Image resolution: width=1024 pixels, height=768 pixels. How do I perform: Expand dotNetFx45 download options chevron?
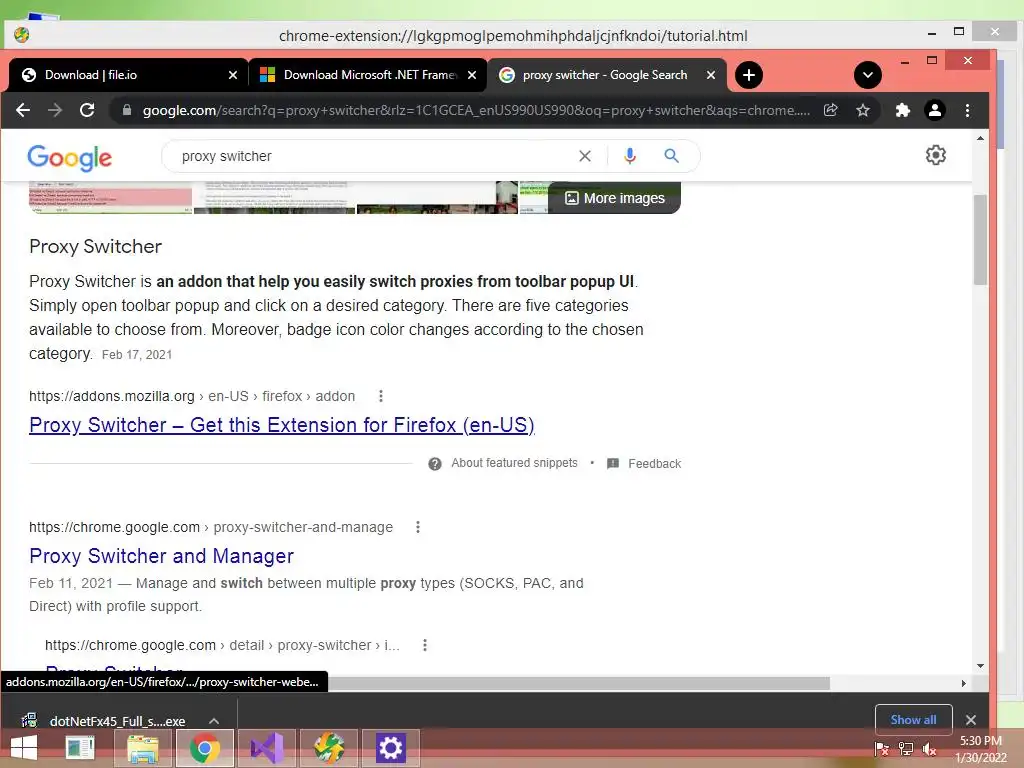[x=214, y=721]
